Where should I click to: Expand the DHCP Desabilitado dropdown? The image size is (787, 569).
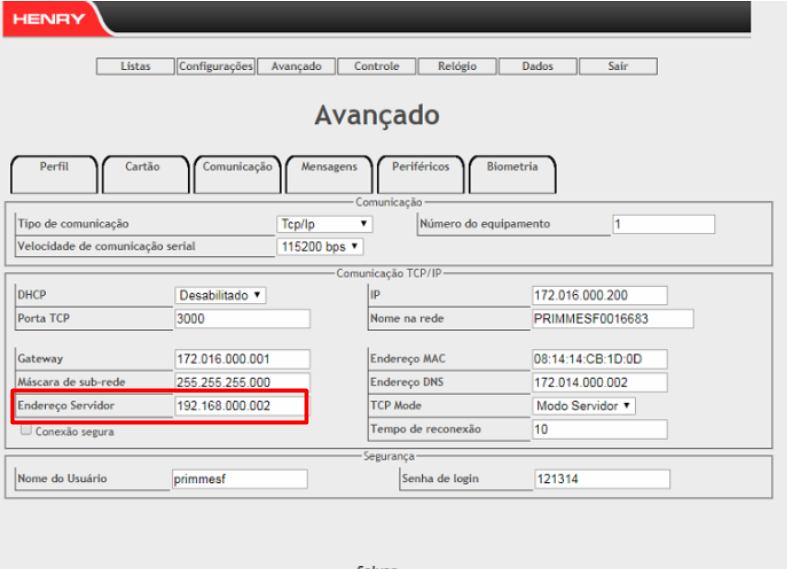pyautogui.click(x=220, y=295)
